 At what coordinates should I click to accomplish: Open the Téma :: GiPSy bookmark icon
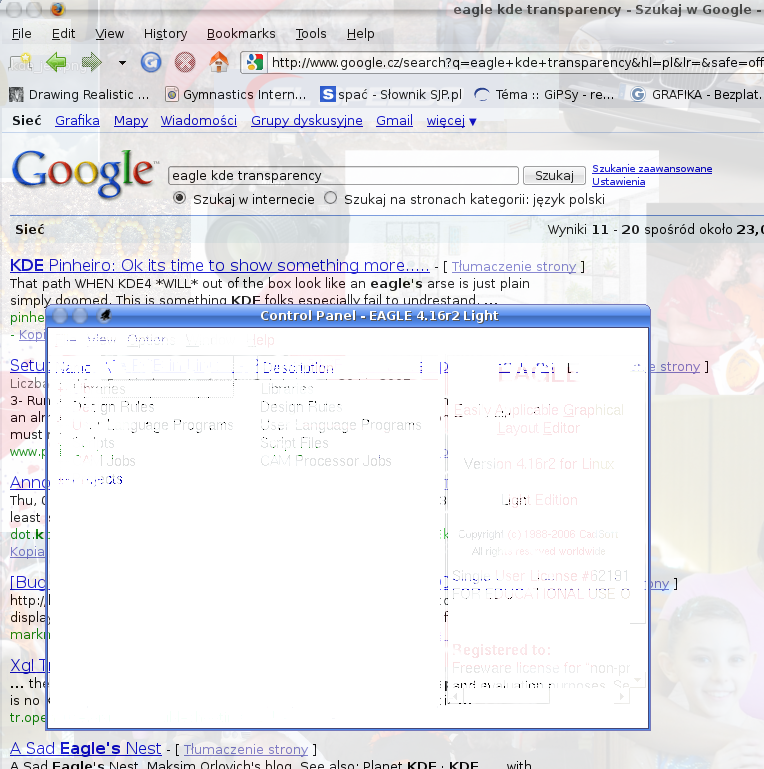coord(482,95)
